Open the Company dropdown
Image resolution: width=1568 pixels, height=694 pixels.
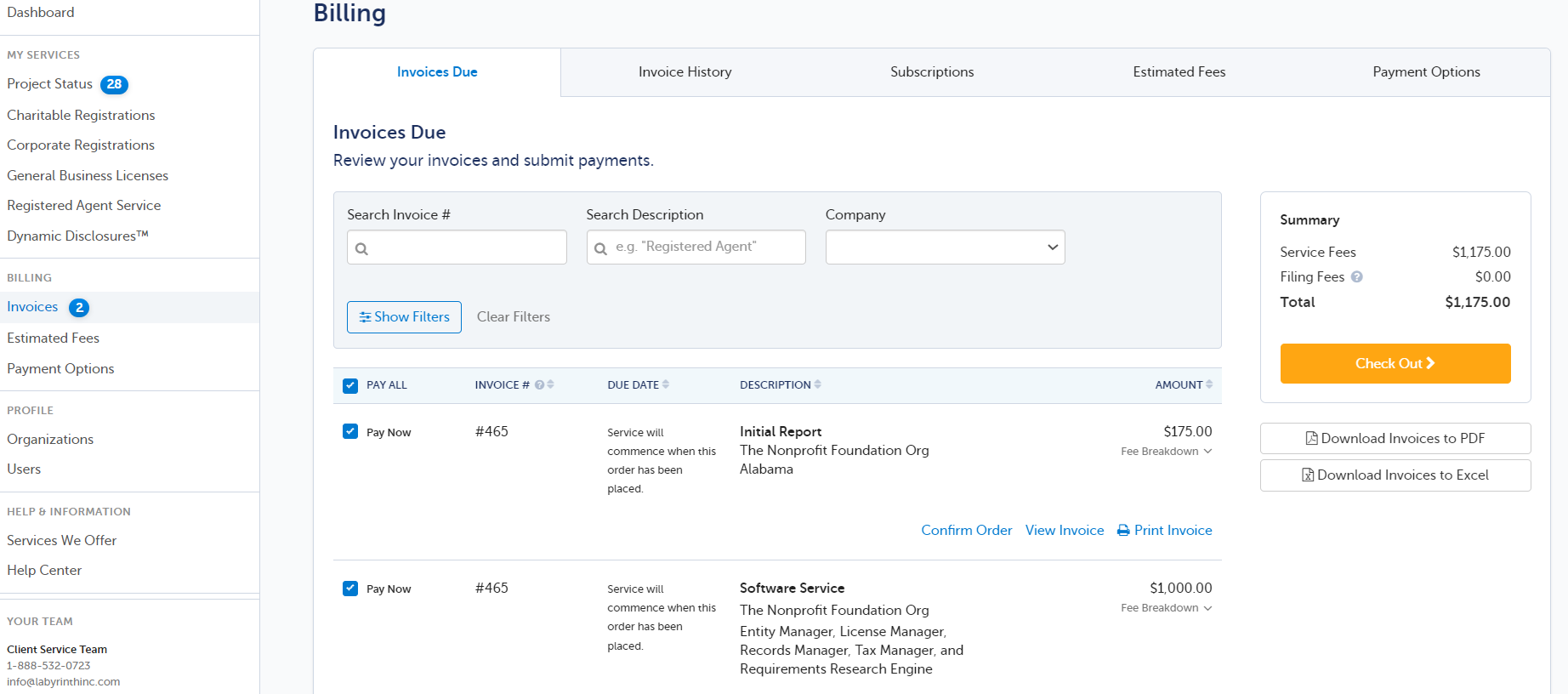(x=945, y=247)
